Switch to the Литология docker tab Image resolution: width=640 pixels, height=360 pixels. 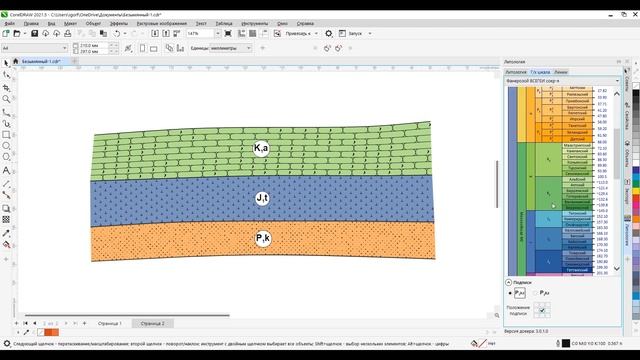pyautogui.click(x=516, y=72)
